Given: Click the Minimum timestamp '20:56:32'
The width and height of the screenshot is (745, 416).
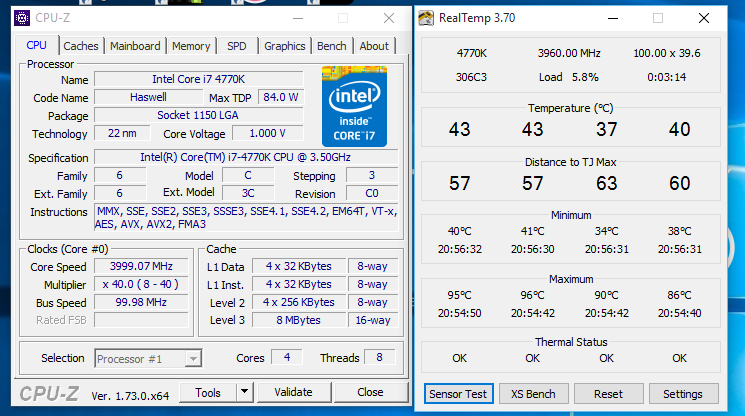Looking at the screenshot, I should point(459,249).
